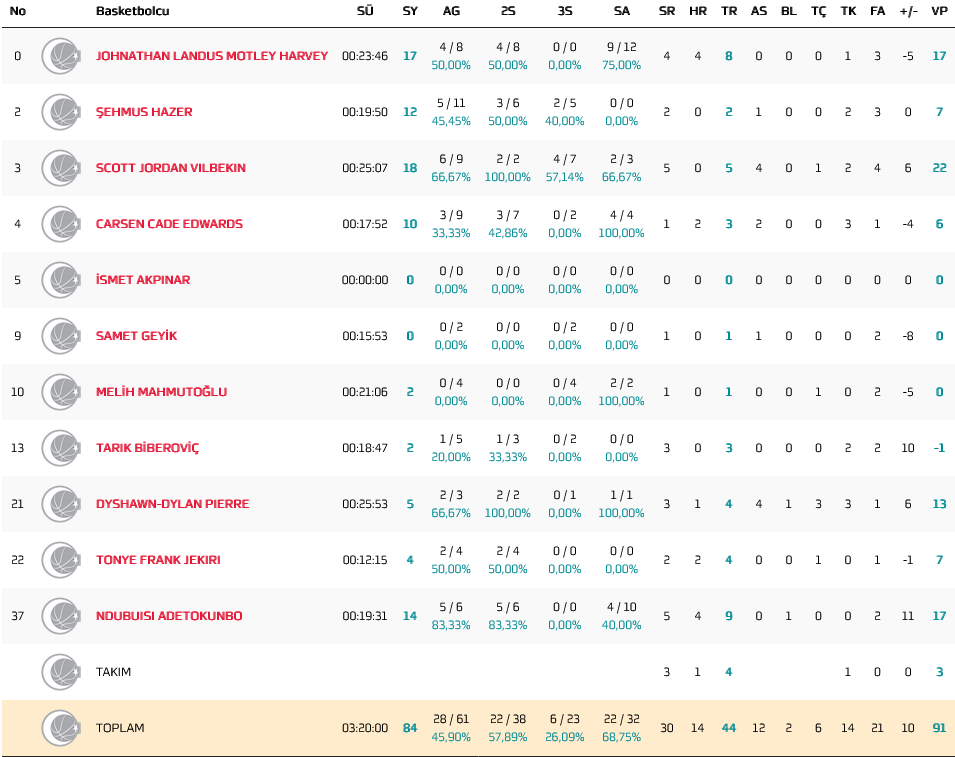This screenshot has height=757, width=955.
Task: Click the TOPLAM row basketball icon
Action: (x=61, y=728)
